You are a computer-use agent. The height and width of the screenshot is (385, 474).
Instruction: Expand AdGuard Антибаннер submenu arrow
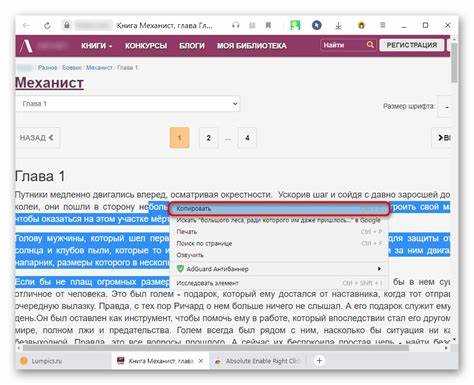pos(379,269)
